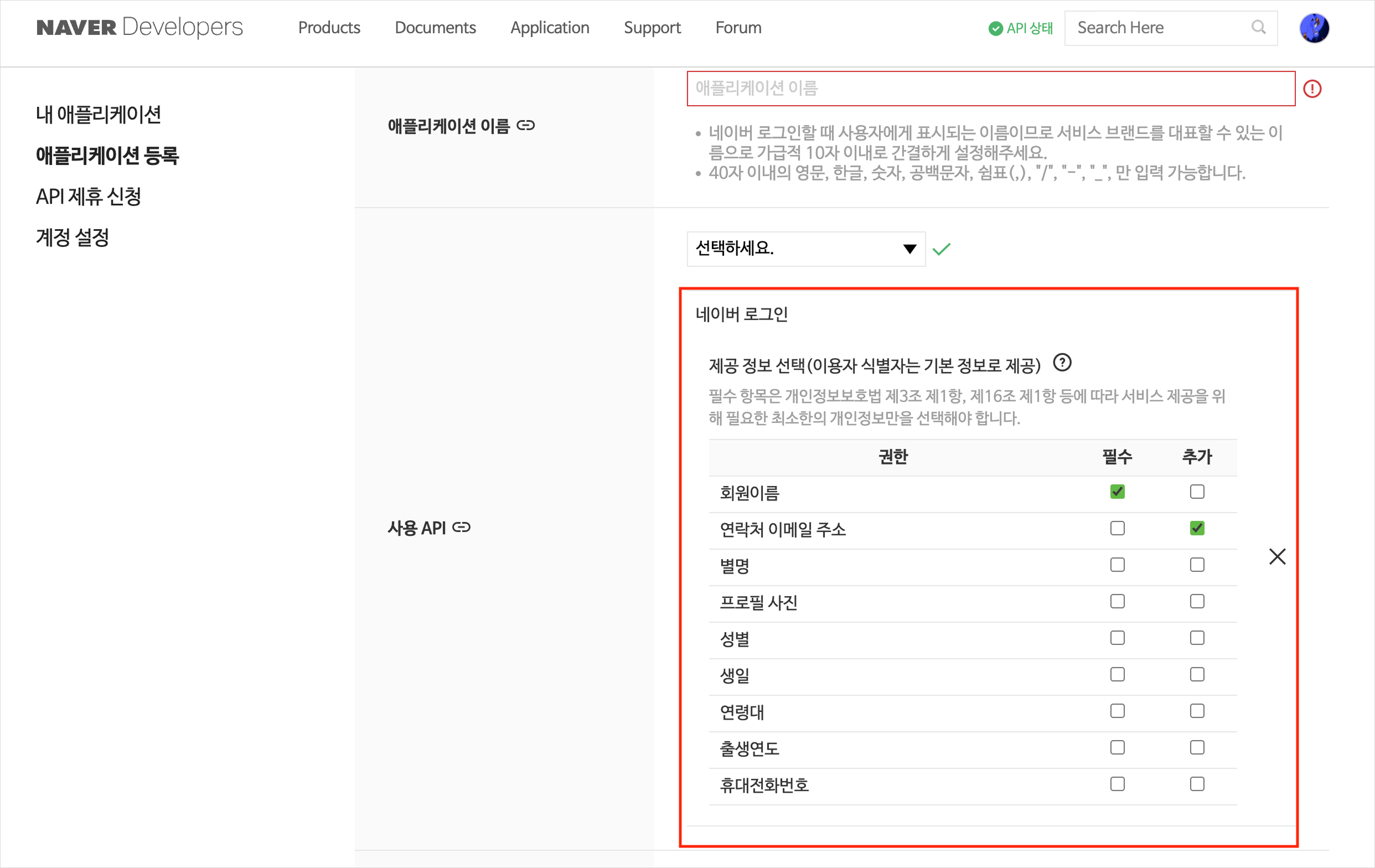Viewport: 1375px width, 868px height.
Task: Select 내 애플리케이션 in the sidebar
Action: click(98, 115)
